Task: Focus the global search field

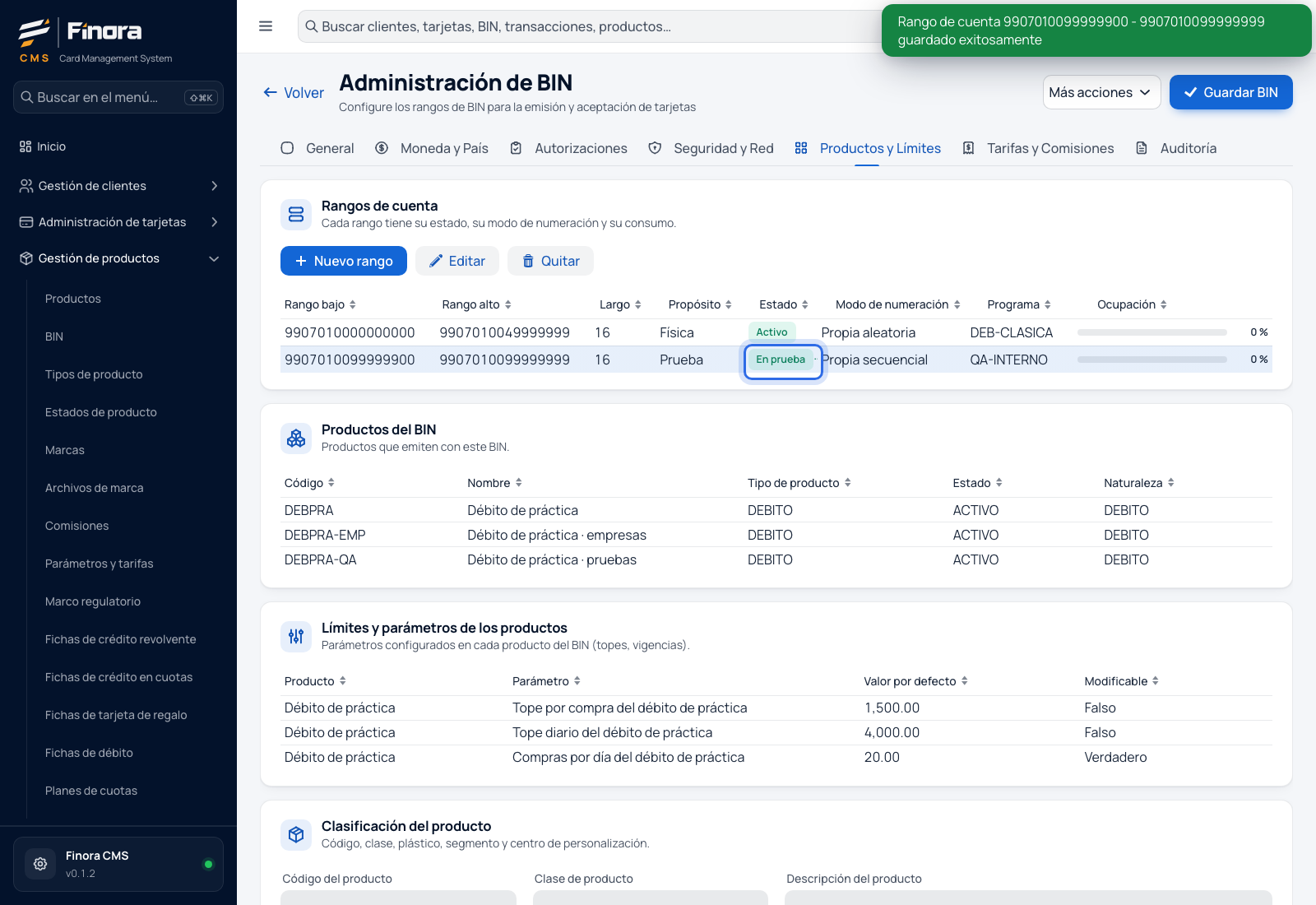Action: point(588,26)
